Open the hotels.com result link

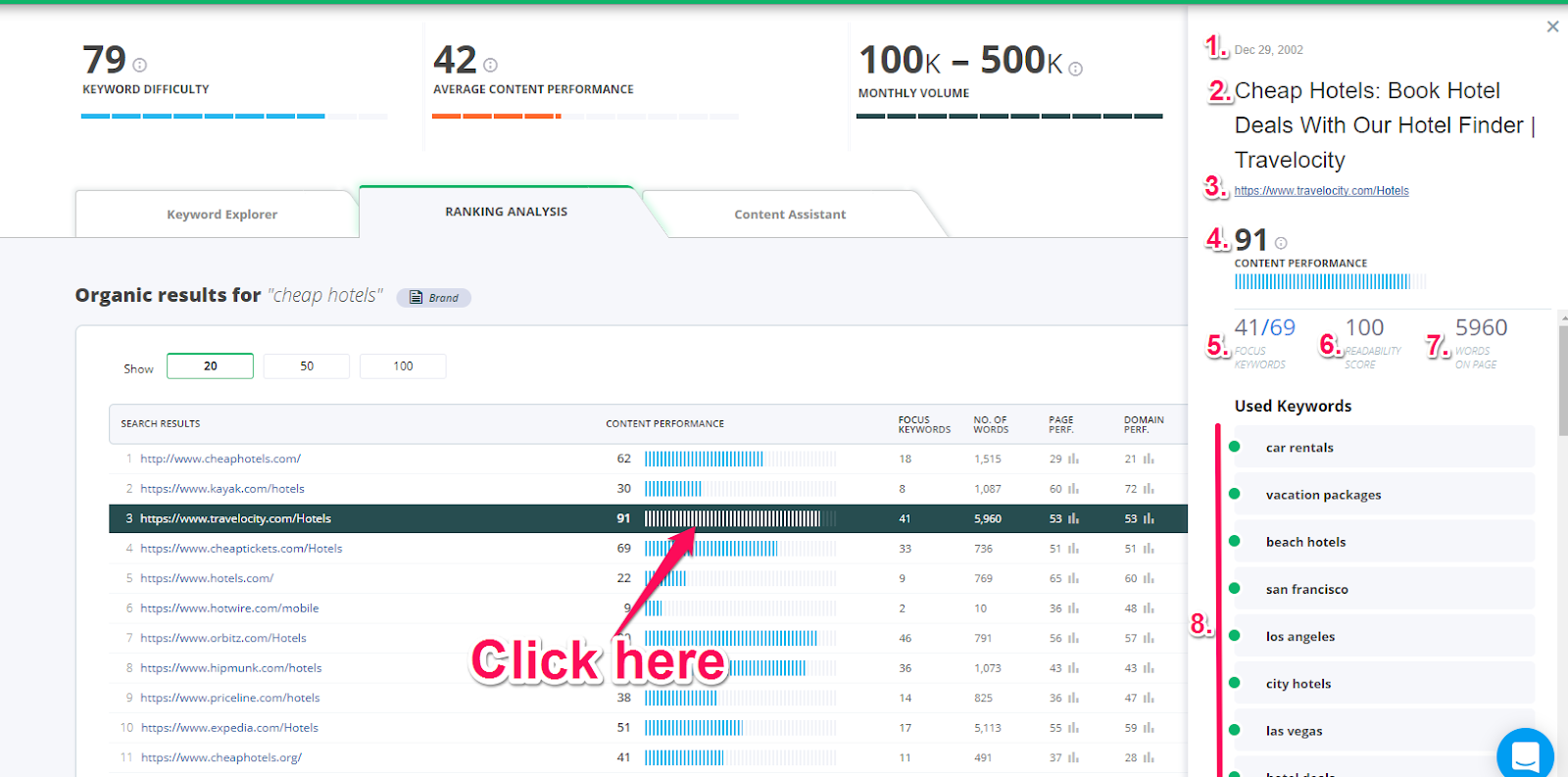tap(207, 578)
